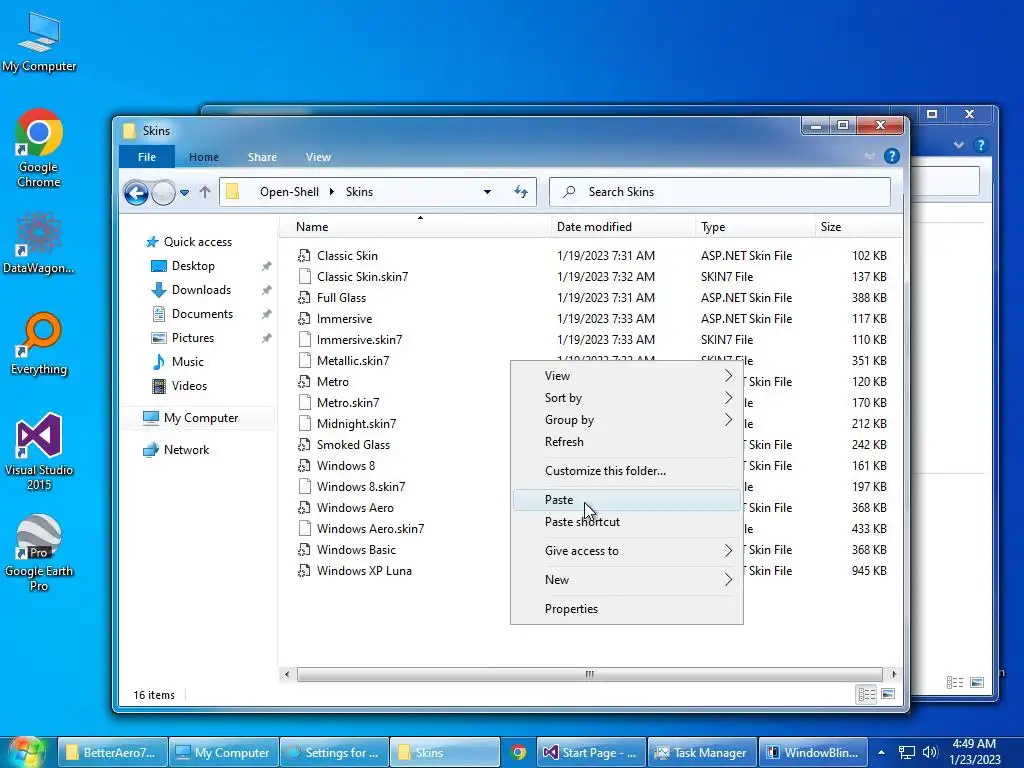Choose Paste from context menu
The width and height of the screenshot is (1024, 768).
627,500
